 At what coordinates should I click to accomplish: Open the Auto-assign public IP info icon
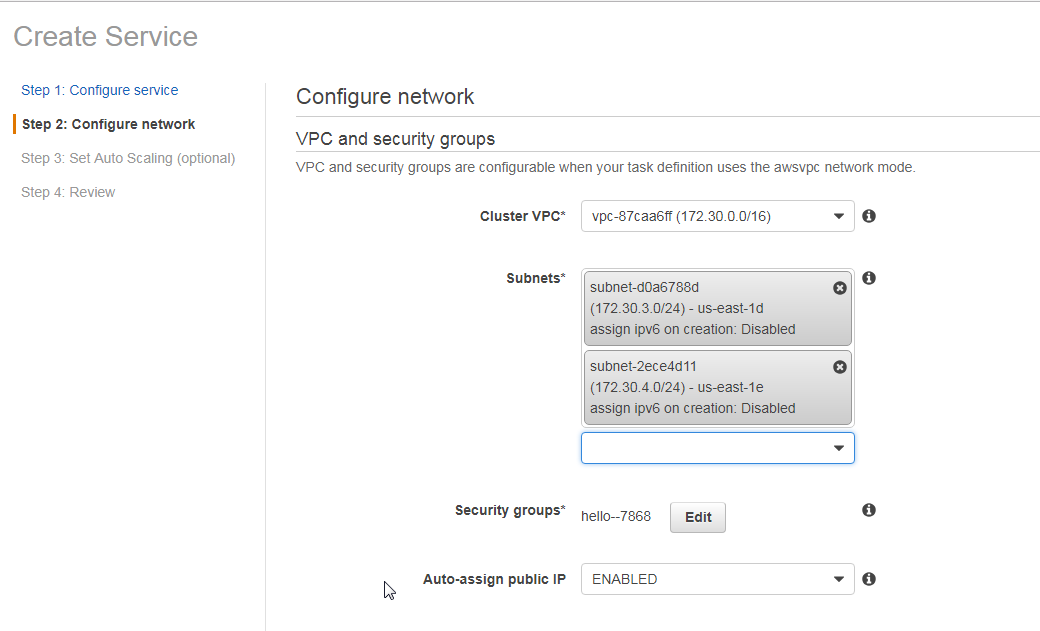(869, 579)
